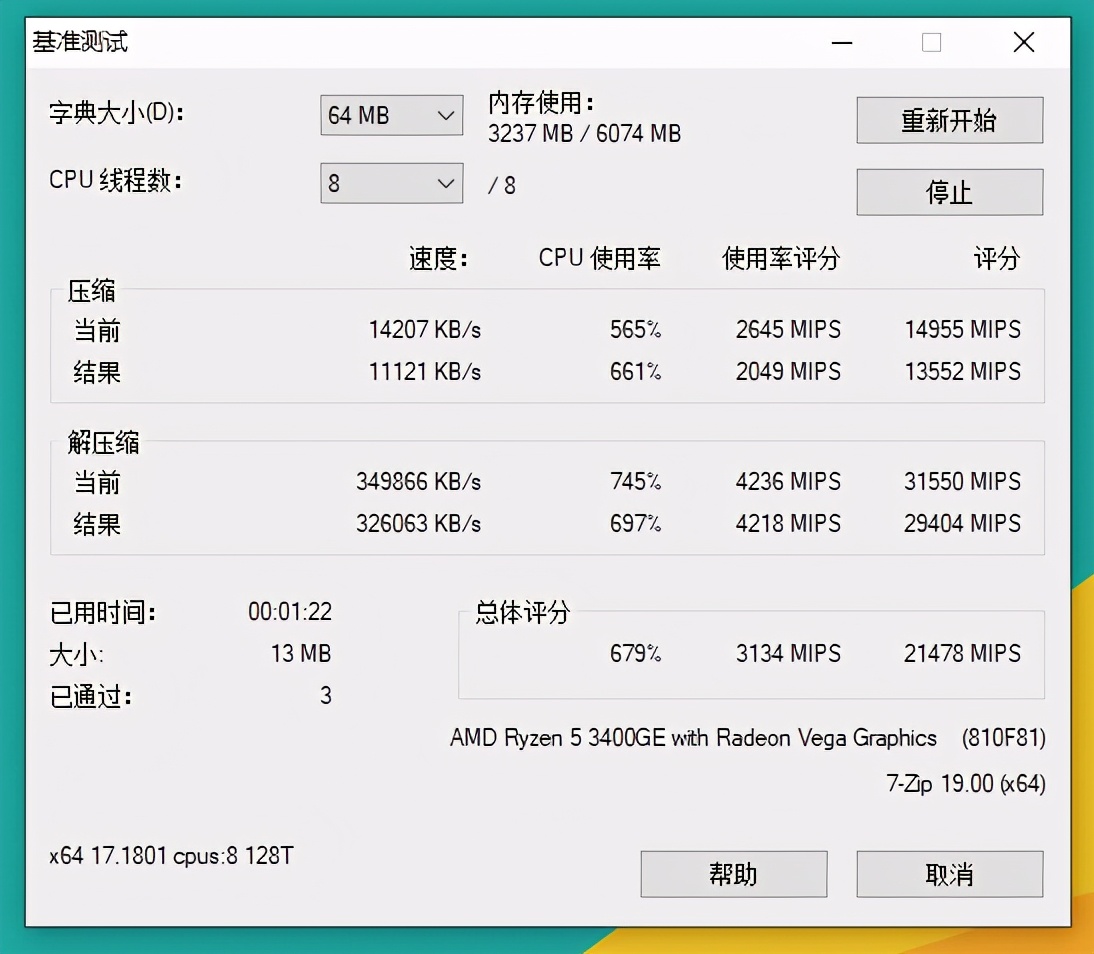
Task: Click the maximize window control
Action: tap(931, 42)
